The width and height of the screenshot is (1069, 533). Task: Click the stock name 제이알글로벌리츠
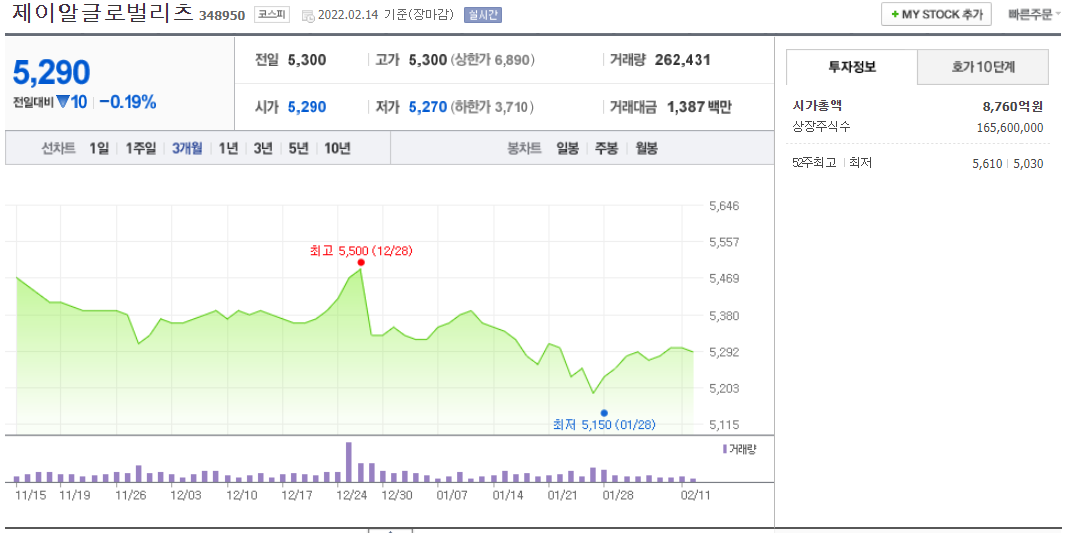pos(102,14)
